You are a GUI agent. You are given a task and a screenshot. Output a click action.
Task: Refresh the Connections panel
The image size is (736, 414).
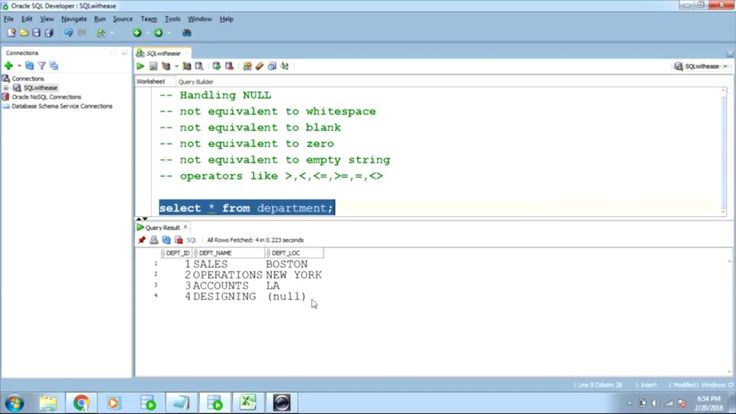click(x=30, y=66)
